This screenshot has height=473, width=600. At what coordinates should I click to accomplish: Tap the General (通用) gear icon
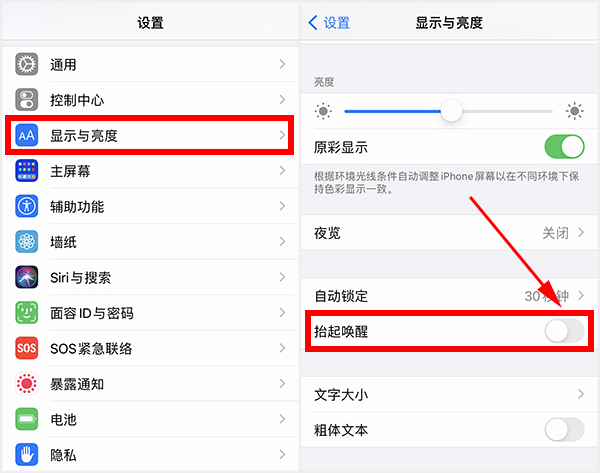(x=27, y=65)
